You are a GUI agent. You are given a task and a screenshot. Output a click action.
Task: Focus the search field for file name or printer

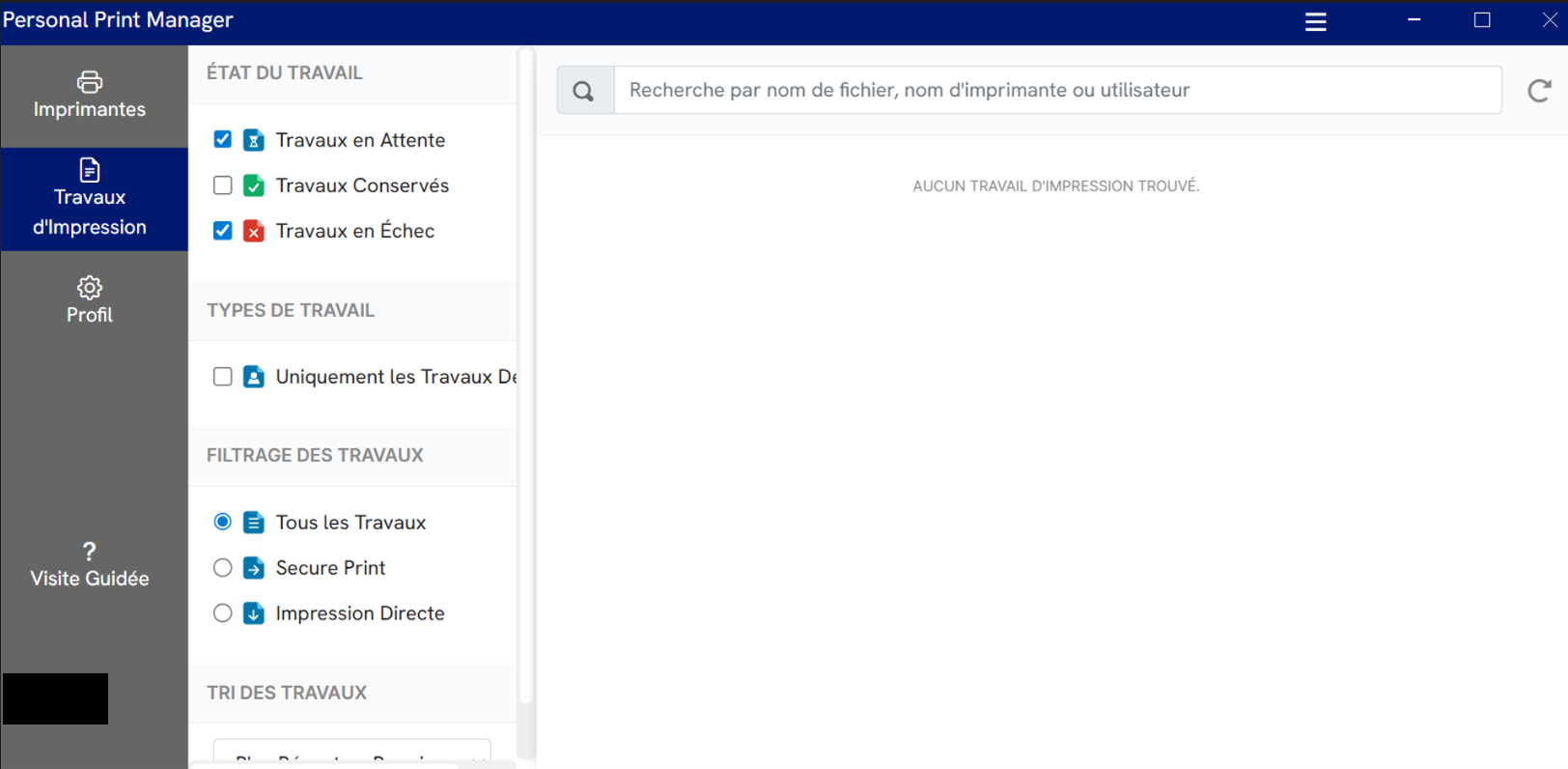point(1057,90)
